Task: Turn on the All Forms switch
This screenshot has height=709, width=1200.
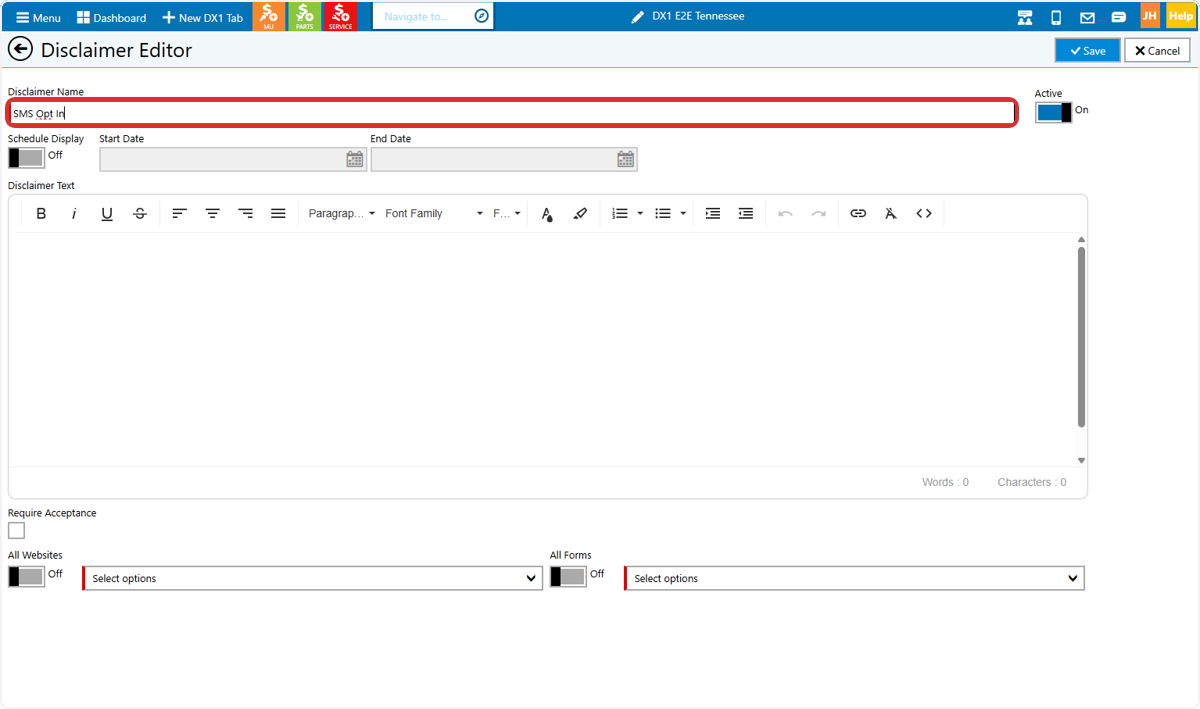Action: tap(568, 576)
